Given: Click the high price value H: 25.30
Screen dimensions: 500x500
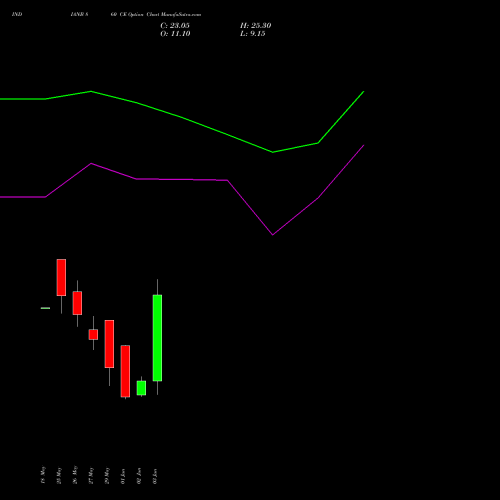Looking at the screenshot, I should click(256, 26).
